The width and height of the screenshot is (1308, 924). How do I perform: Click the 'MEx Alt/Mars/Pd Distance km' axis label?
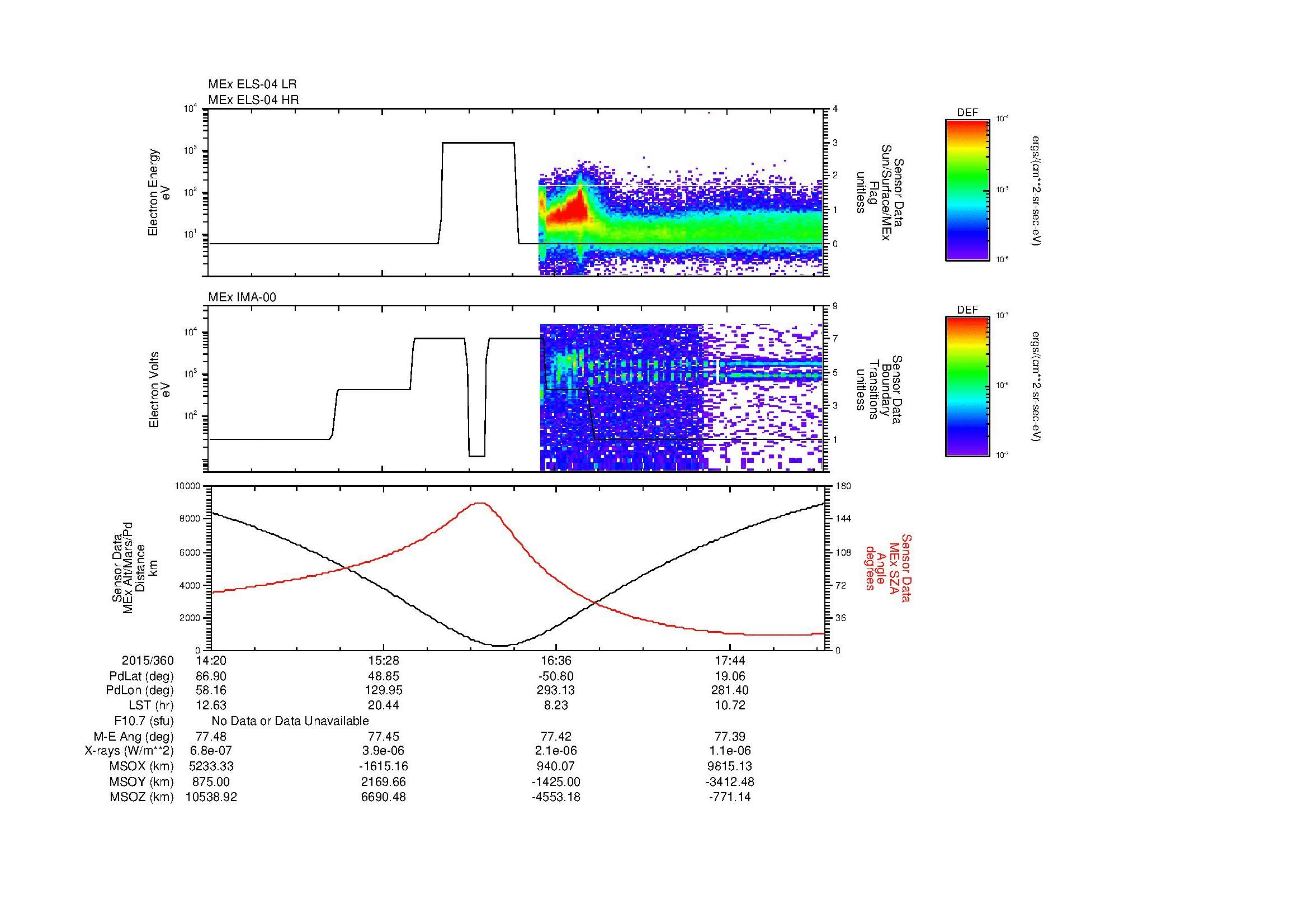(134, 567)
